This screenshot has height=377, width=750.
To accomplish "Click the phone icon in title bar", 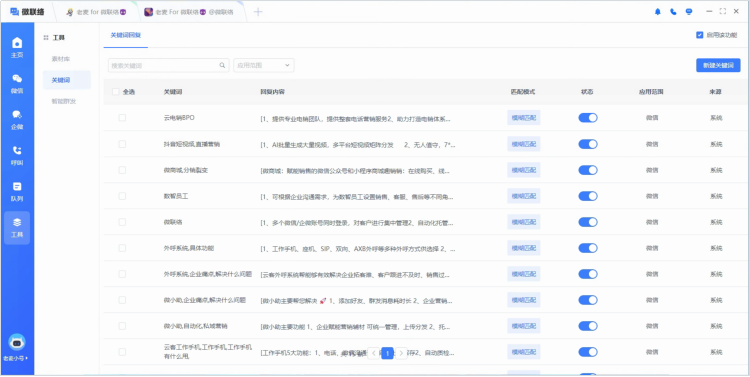I will (x=673, y=11).
